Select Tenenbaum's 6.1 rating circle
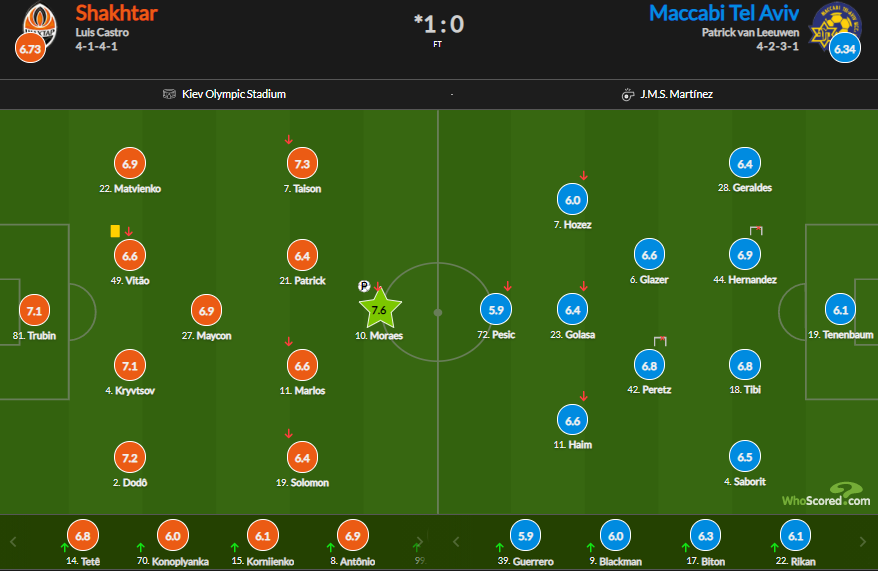The height and width of the screenshot is (571, 878). [x=841, y=310]
